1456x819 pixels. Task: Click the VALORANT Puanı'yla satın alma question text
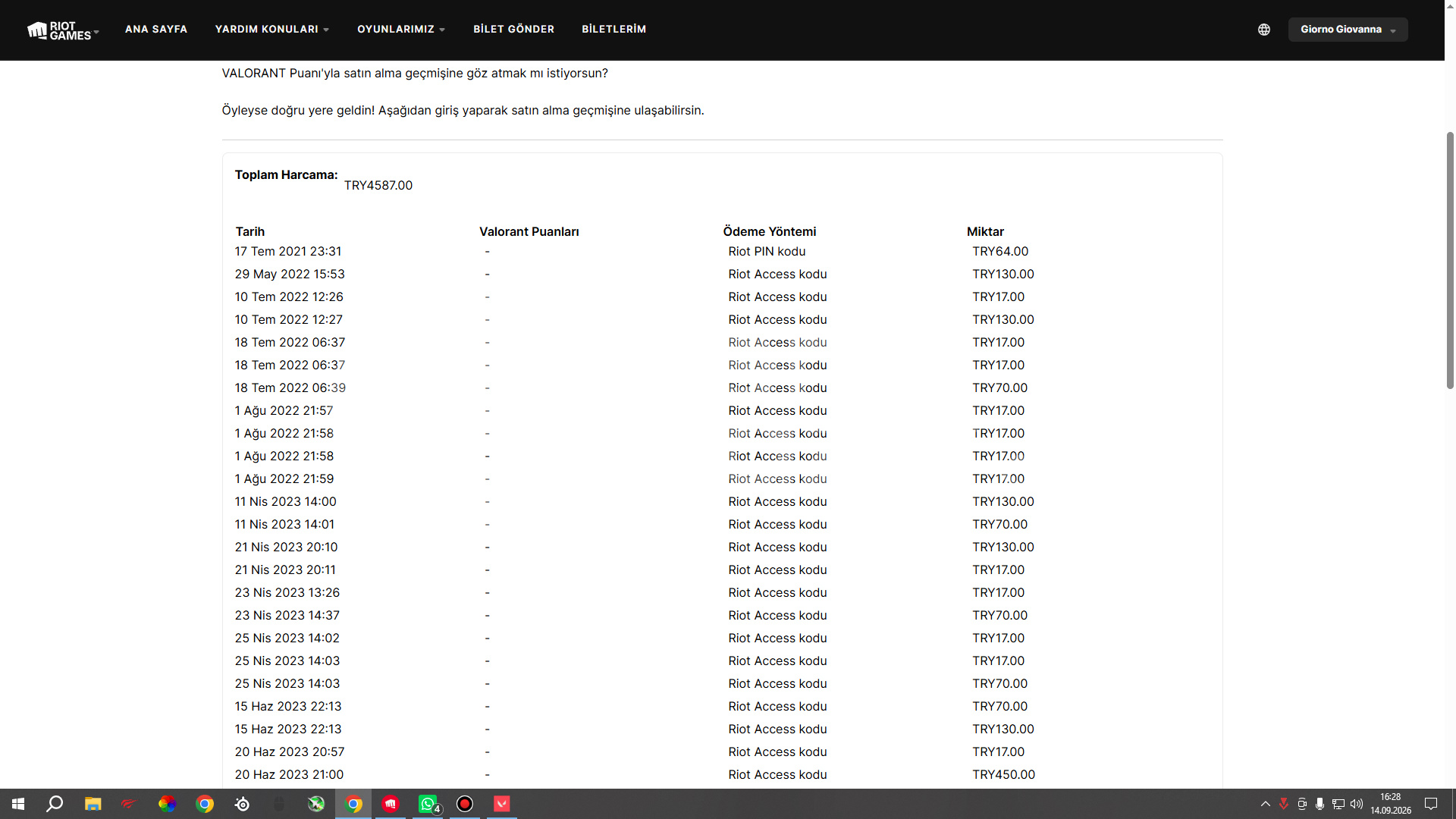coord(415,74)
